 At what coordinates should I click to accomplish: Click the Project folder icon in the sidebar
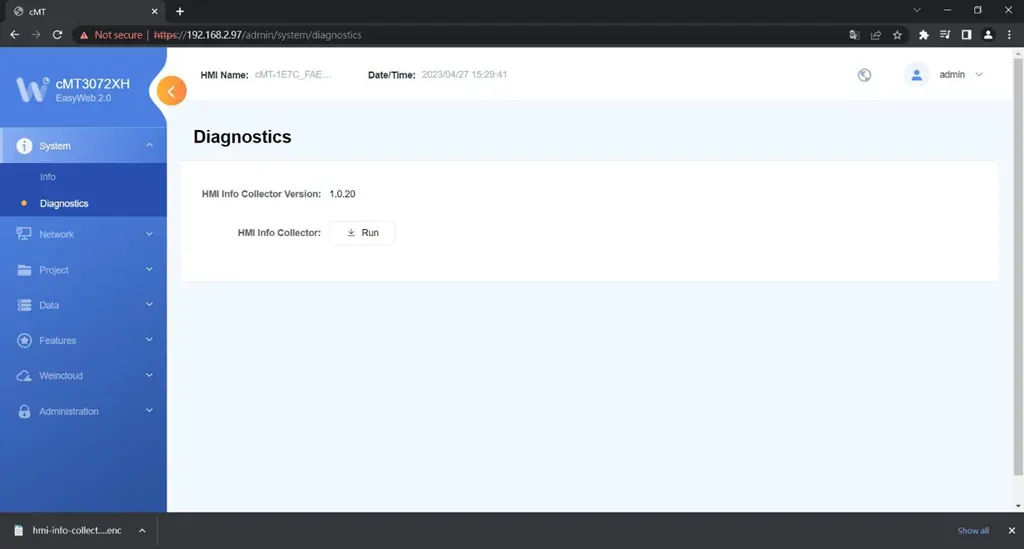point(24,270)
